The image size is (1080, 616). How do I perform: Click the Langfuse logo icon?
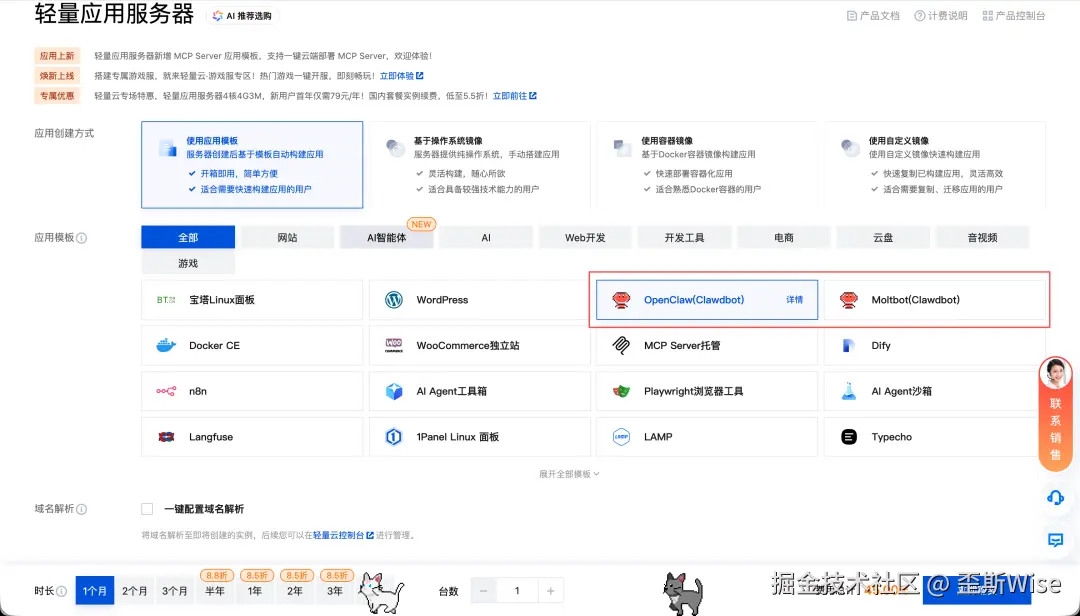pos(166,437)
